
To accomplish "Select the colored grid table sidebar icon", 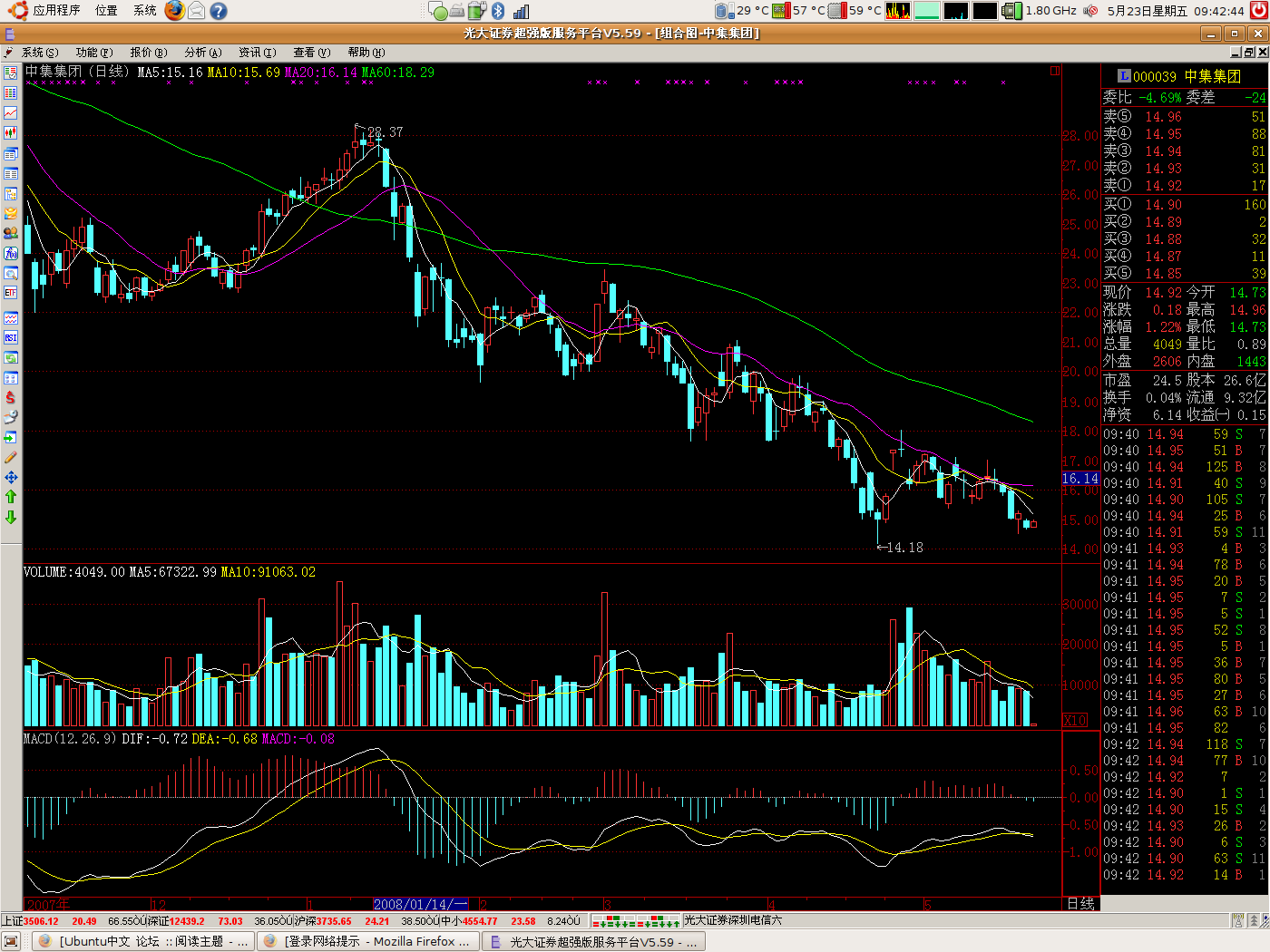I will (x=11, y=92).
